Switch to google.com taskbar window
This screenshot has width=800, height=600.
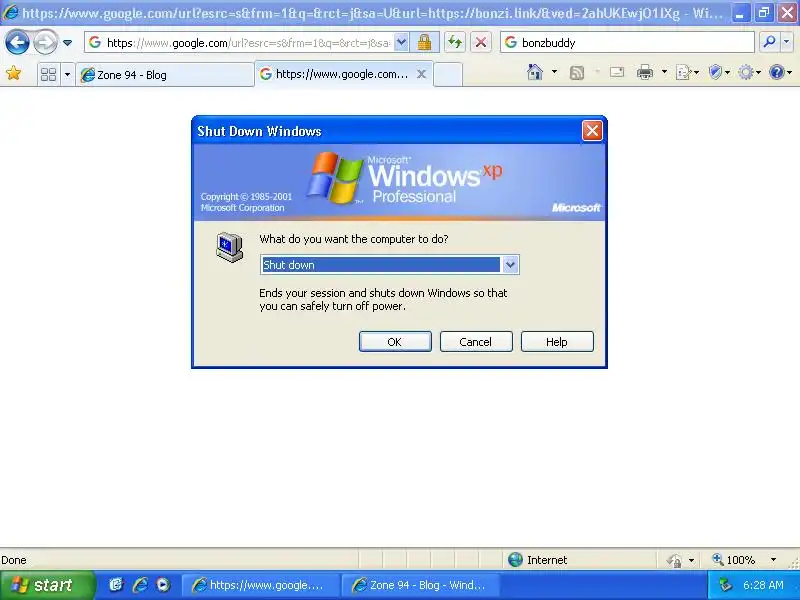tap(260, 585)
